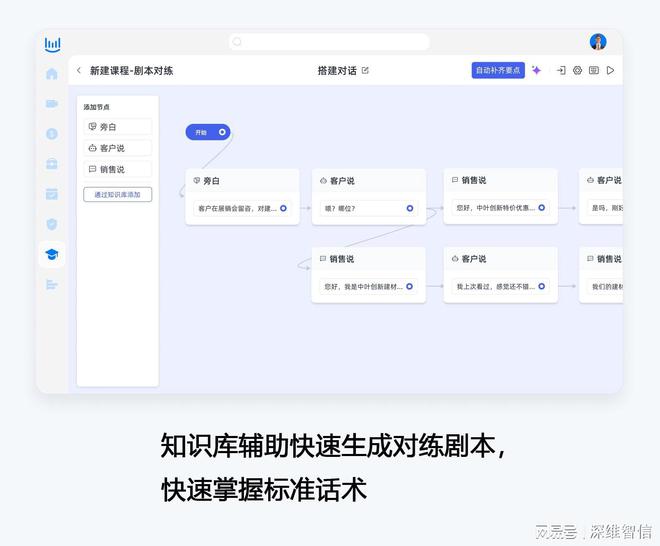
Task: Click connector on 我上次看过 node
Action: [x=542, y=286]
